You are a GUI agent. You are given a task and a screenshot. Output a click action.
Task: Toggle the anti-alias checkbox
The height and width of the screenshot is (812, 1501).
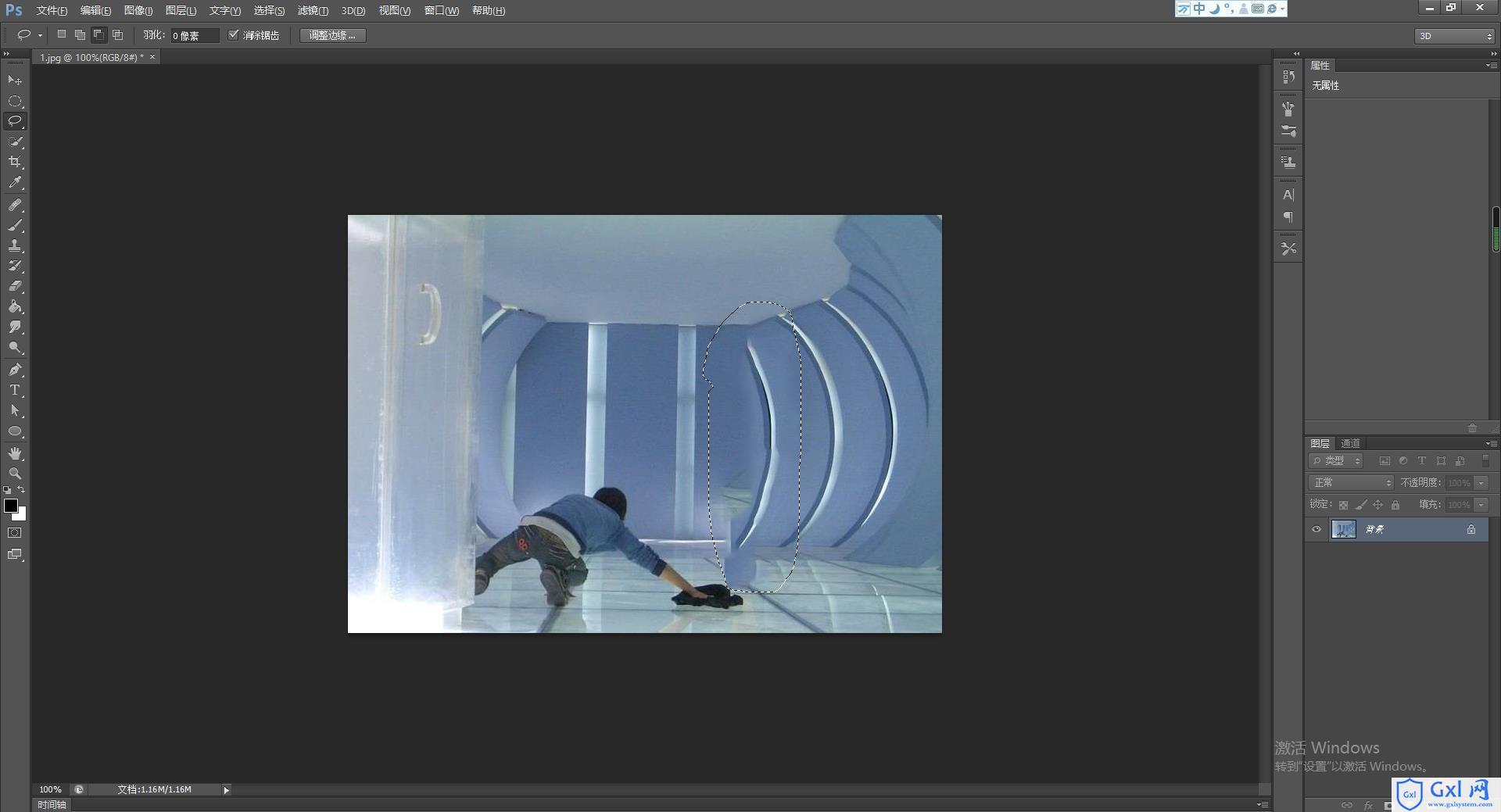233,34
